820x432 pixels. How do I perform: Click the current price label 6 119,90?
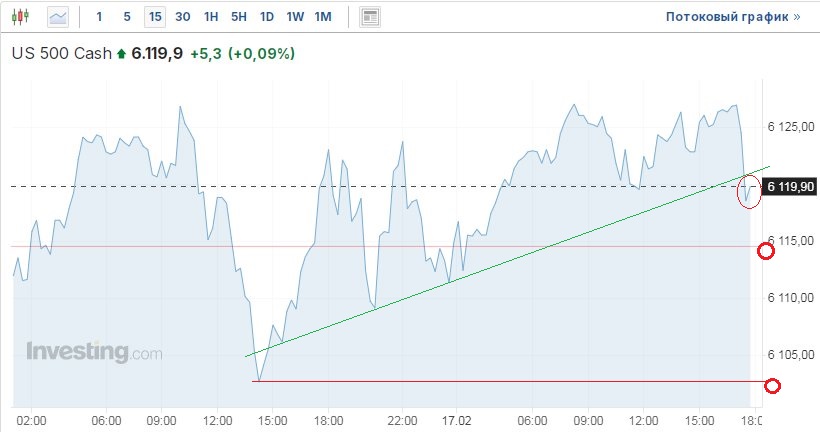point(790,186)
